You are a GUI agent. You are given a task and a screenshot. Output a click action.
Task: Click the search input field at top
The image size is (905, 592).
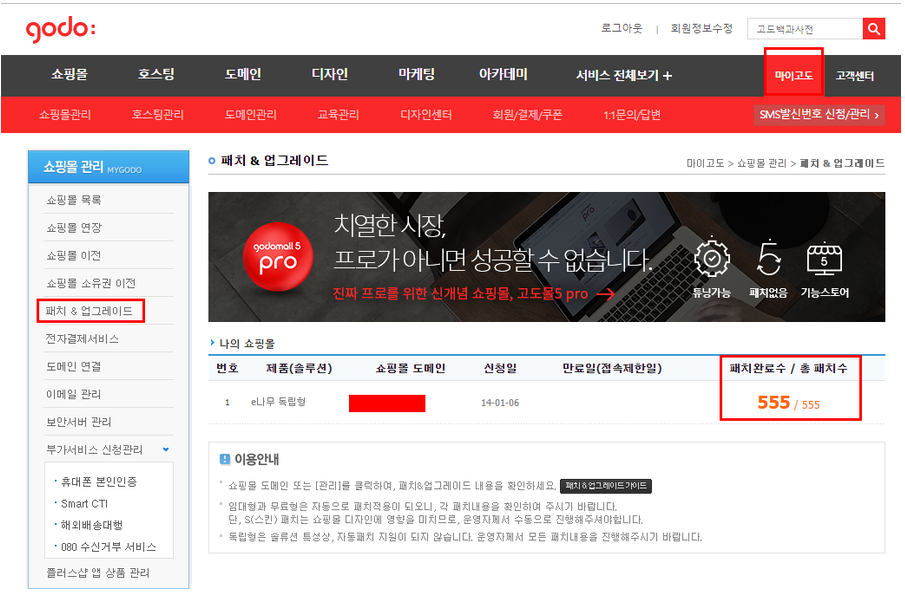coord(804,29)
